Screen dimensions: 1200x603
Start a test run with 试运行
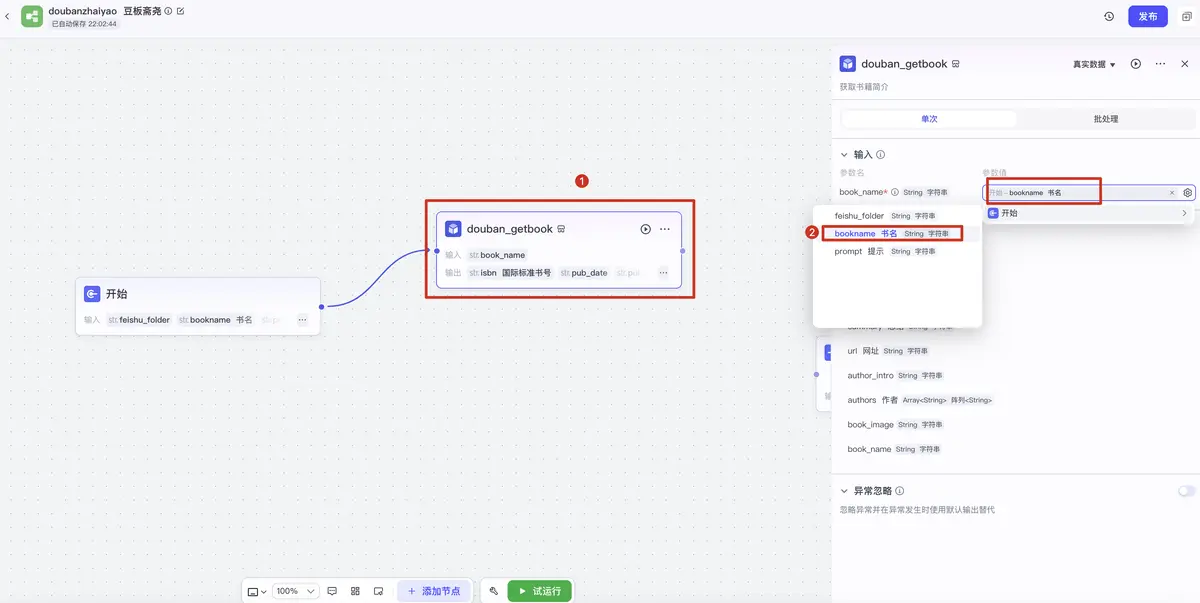539,591
